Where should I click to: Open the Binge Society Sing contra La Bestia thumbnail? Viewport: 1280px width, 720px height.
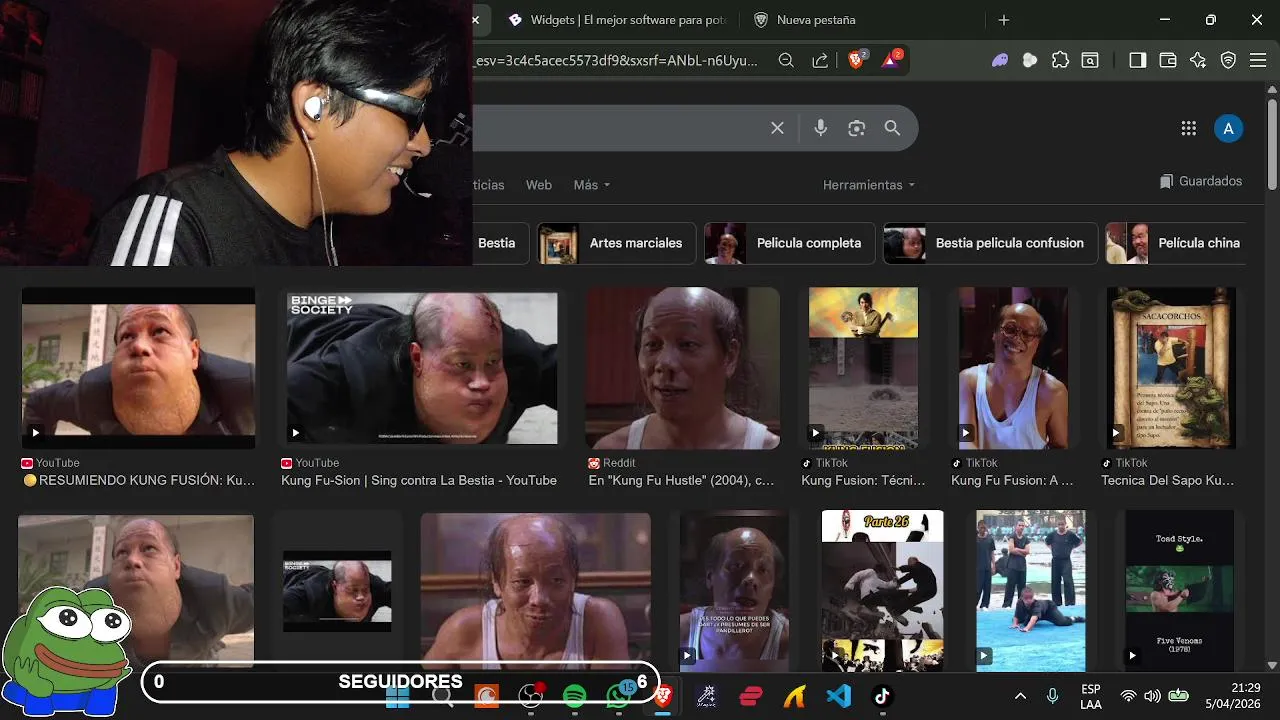pos(422,368)
